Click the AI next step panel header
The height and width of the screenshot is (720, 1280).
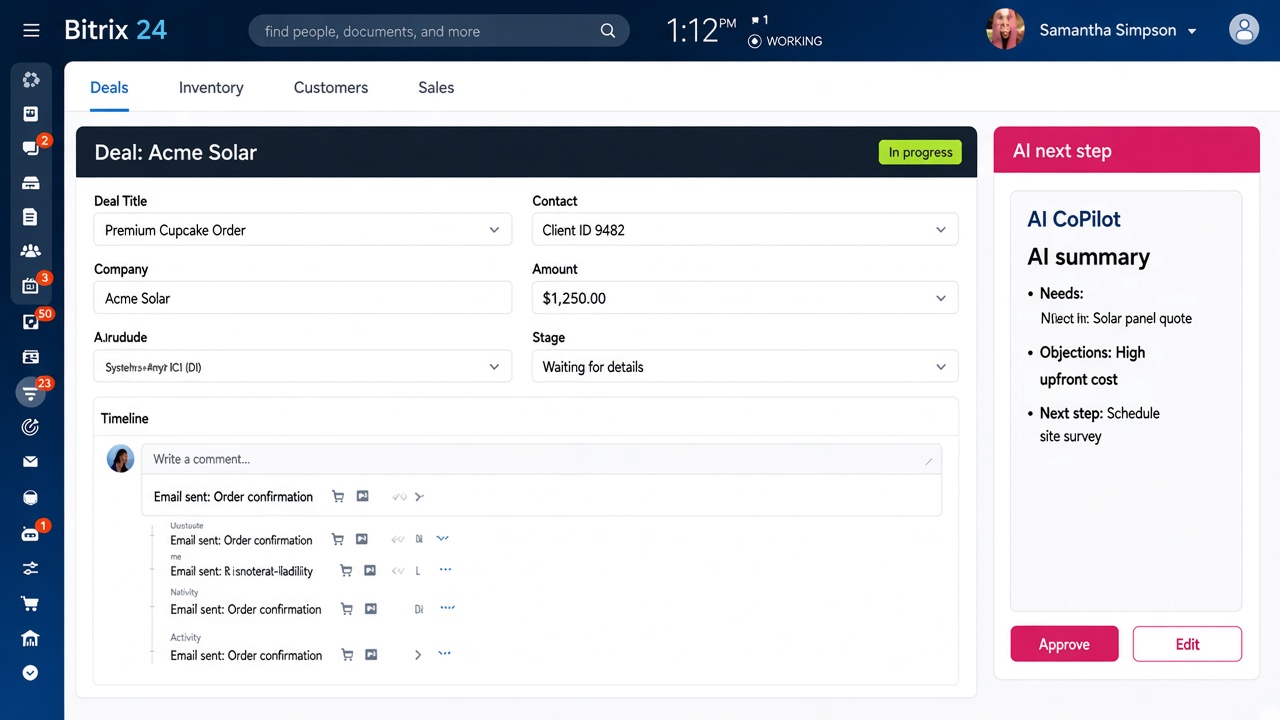[x=1126, y=151]
